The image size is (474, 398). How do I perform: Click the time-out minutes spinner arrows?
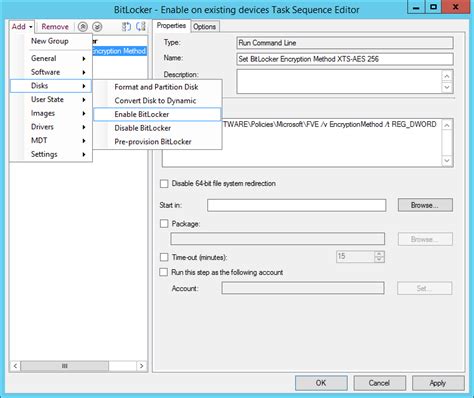coord(379,256)
